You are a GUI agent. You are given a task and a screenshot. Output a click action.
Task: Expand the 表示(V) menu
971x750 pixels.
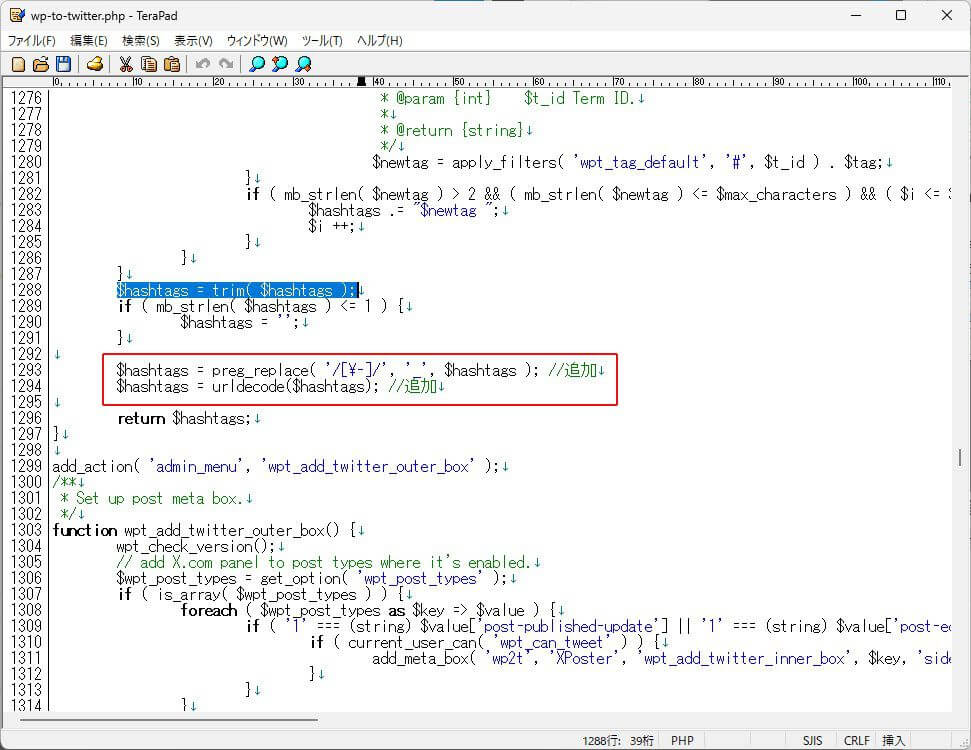pos(193,41)
